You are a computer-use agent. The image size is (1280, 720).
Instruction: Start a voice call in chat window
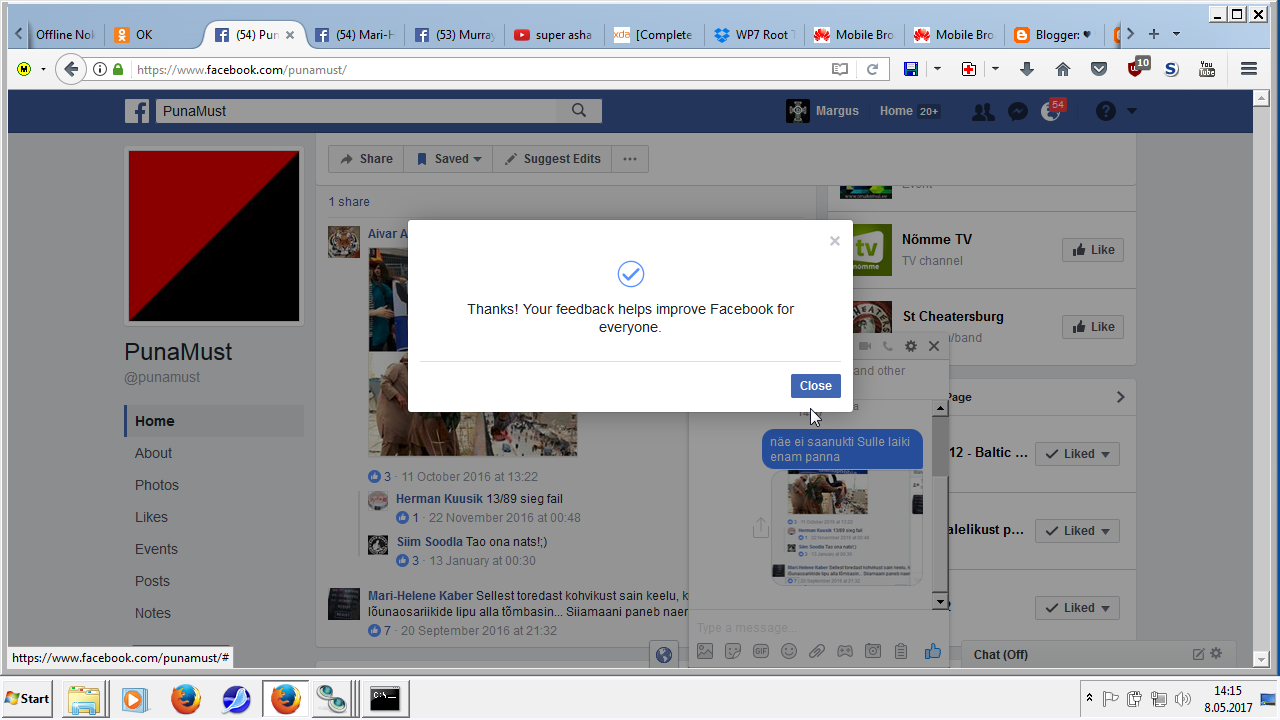(888, 346)
